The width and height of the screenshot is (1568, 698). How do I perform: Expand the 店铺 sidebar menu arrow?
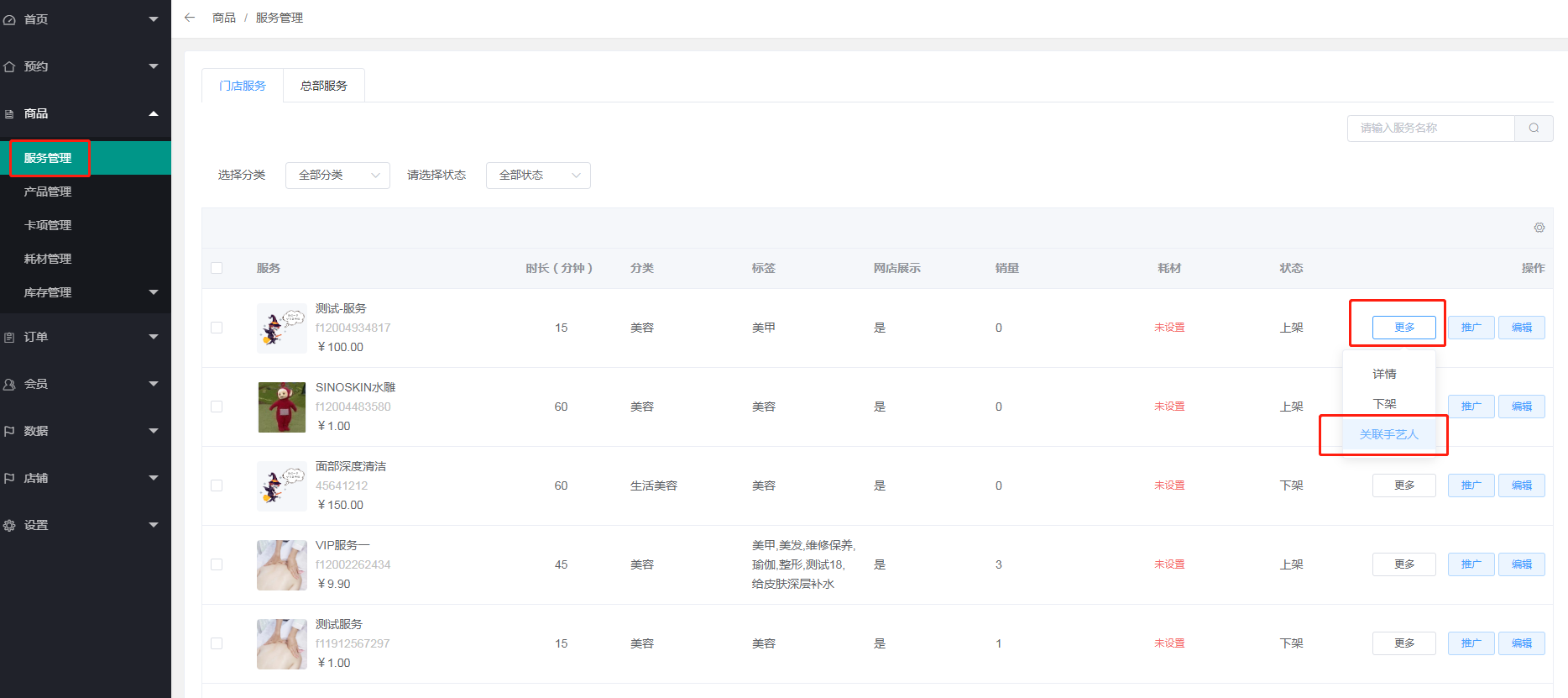pos(154,478)
